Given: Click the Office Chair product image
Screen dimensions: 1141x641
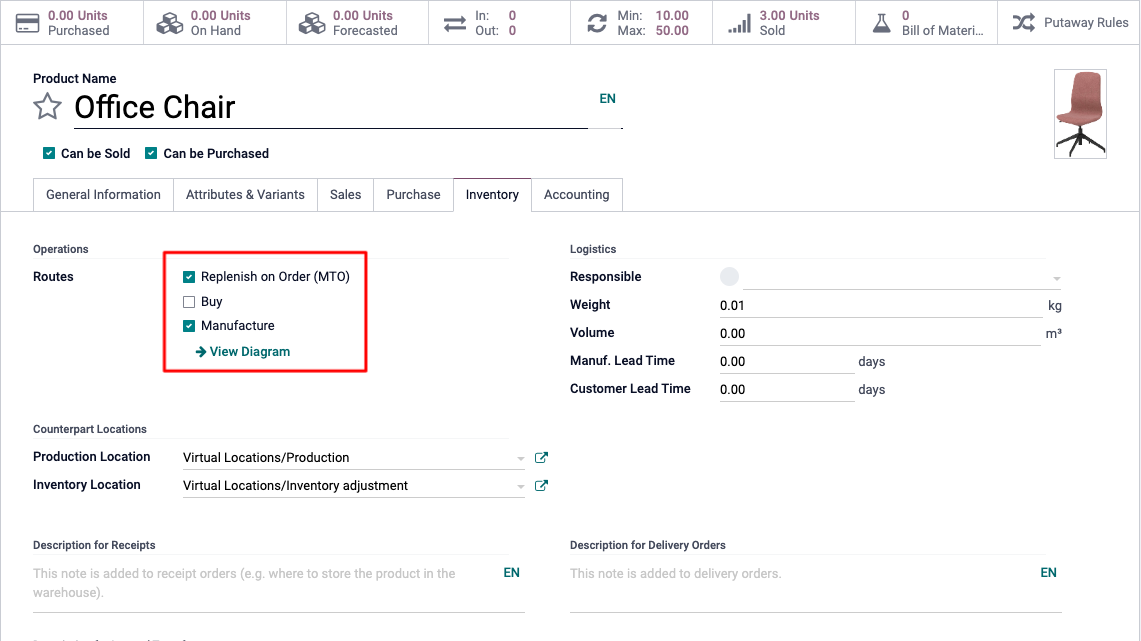Looking at the screenshot, I should tap(1080, 114).
